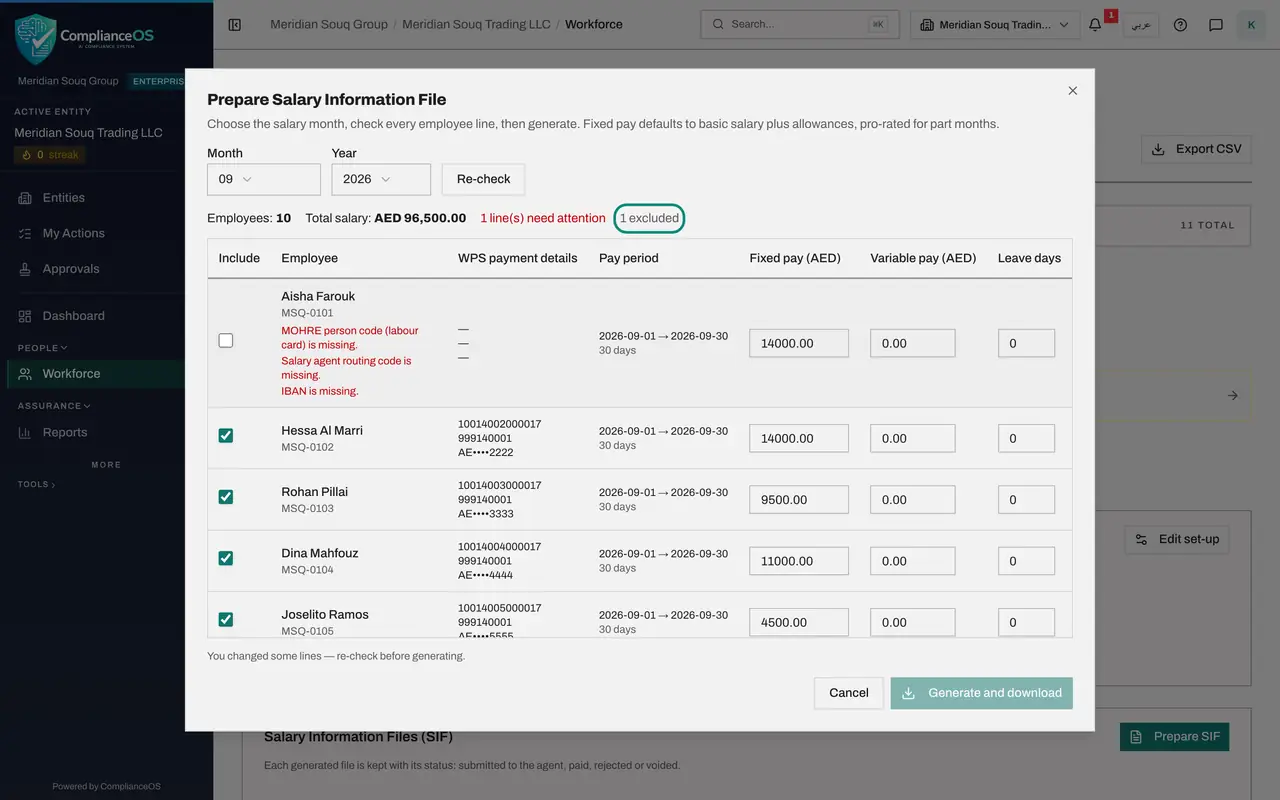
Task: Click the Dashboard sidebar icon
Action: click(25, 316)
